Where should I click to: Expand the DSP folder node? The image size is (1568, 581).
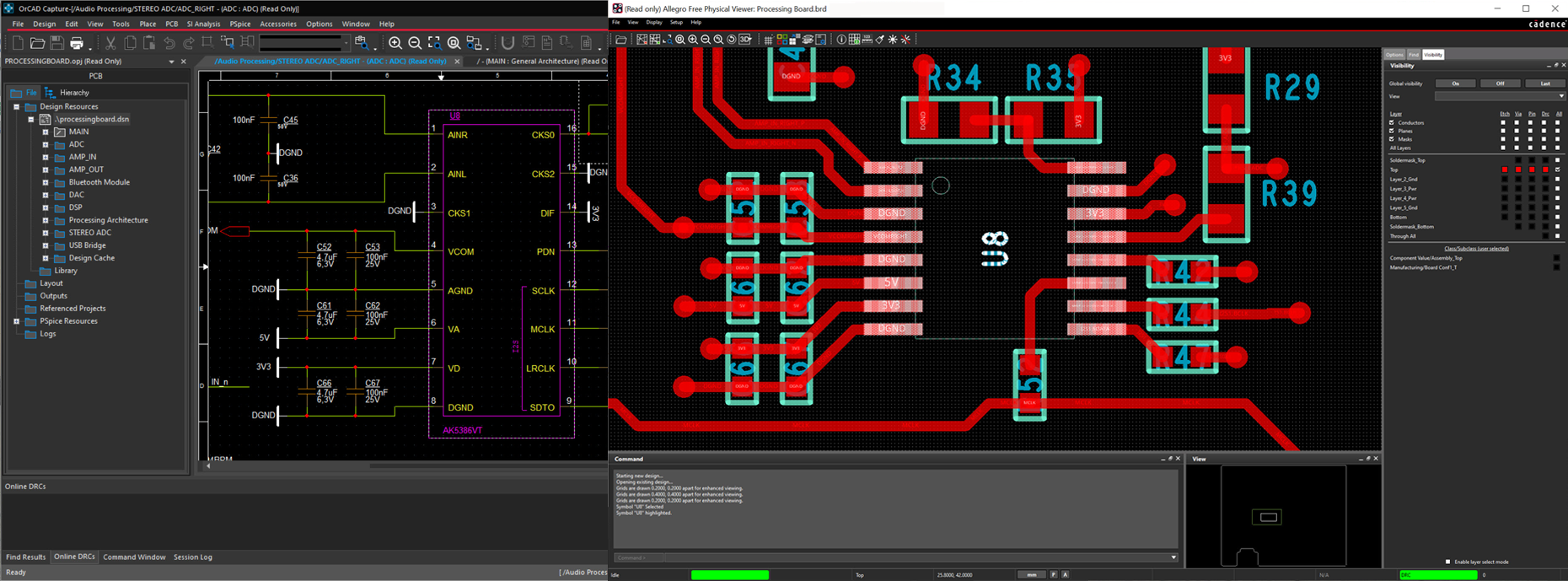46,207
